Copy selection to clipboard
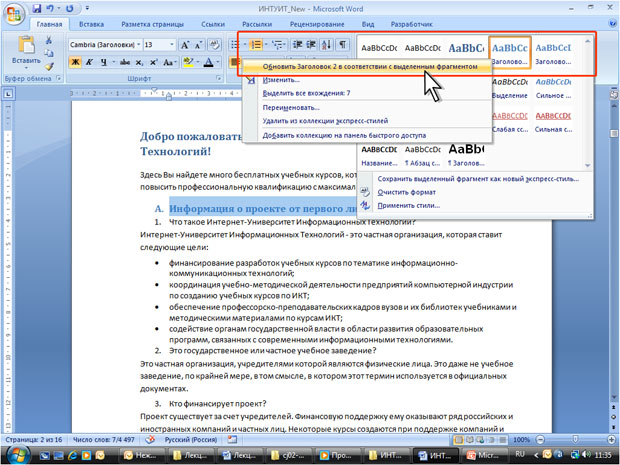 coord(49,53)
